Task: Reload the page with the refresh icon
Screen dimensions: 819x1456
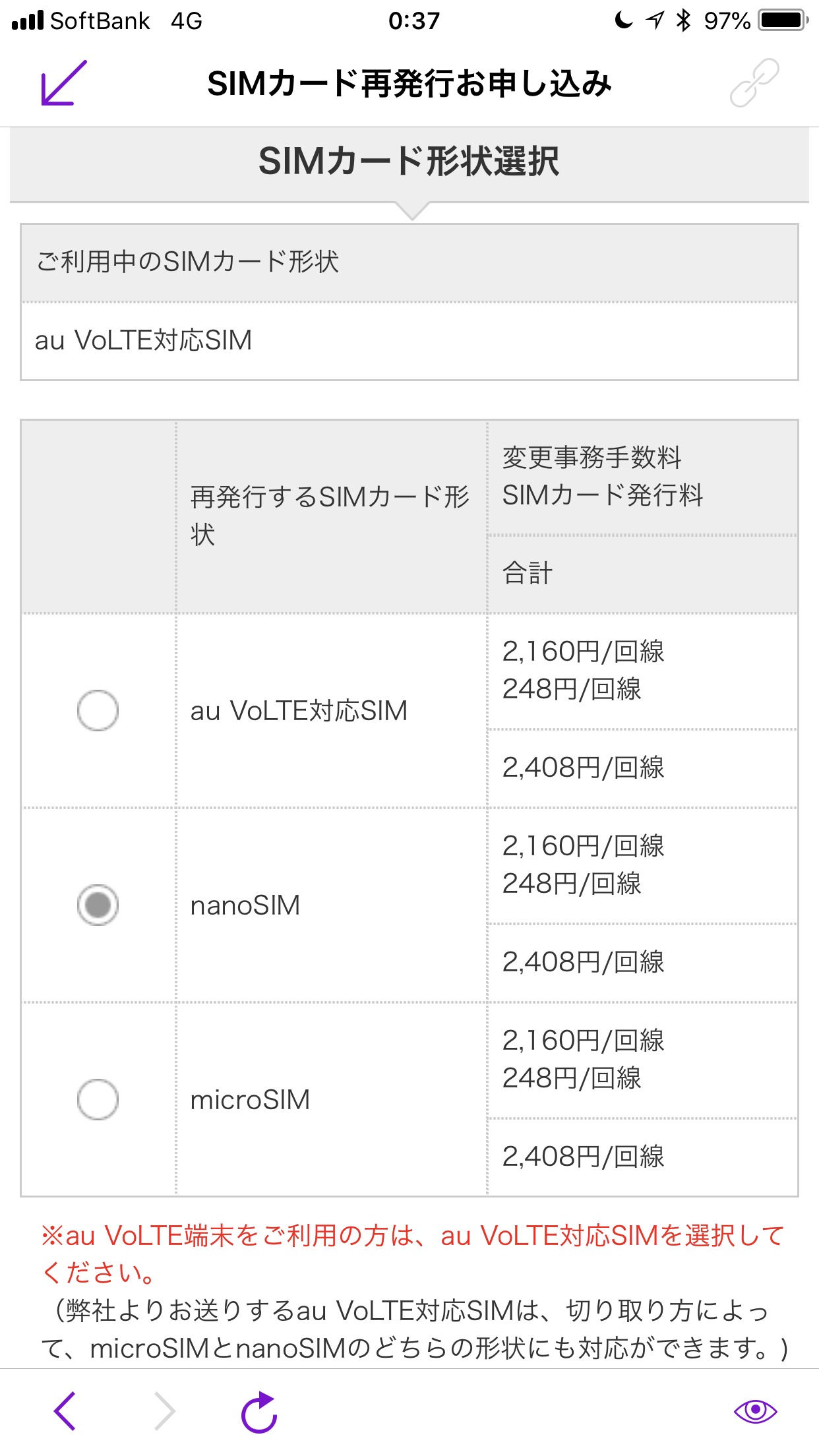Action: click(258, 1411)
